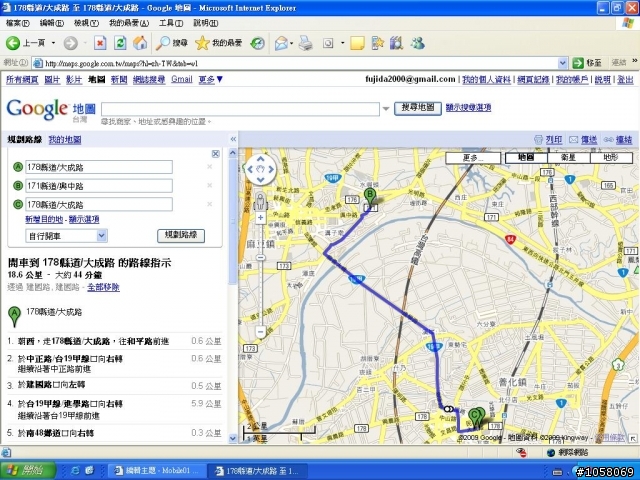
Task: Remove destination A with its X
Action: pyautogui.click(x=209, y=167)
